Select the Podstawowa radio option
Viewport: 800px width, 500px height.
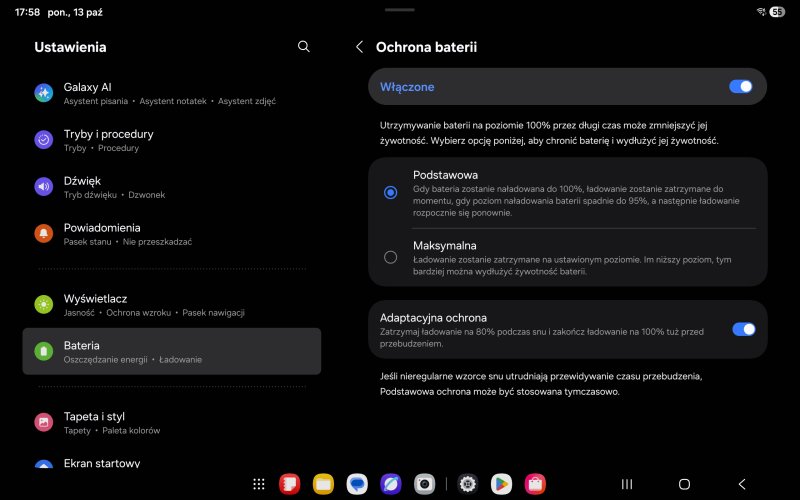[390, 192]
